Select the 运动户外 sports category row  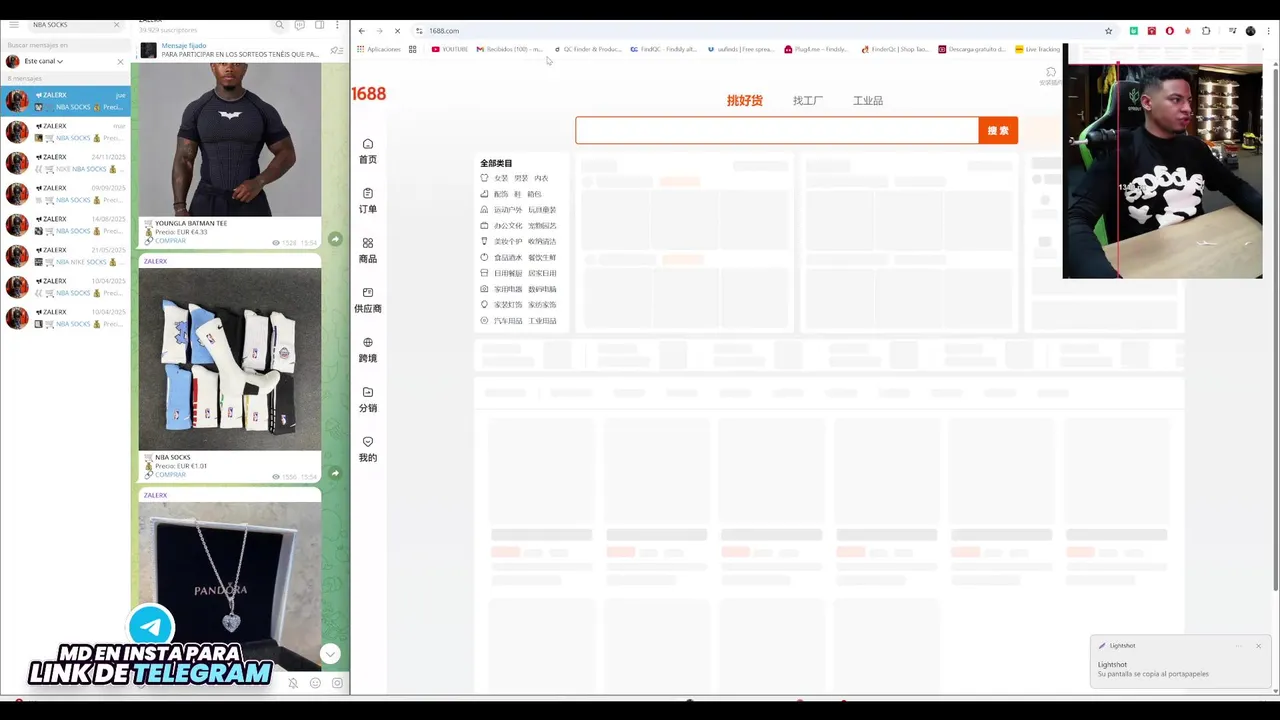click(x=518, y=210)
